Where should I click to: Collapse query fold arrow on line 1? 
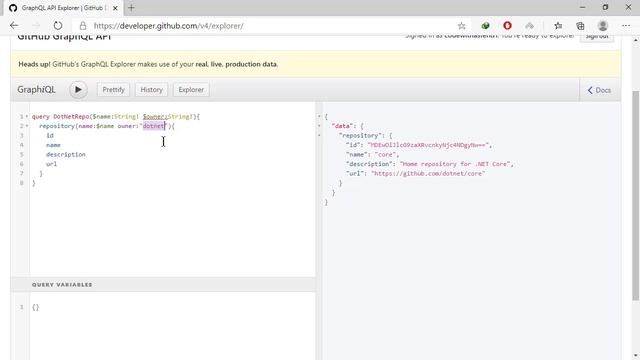tap(27, 116)
